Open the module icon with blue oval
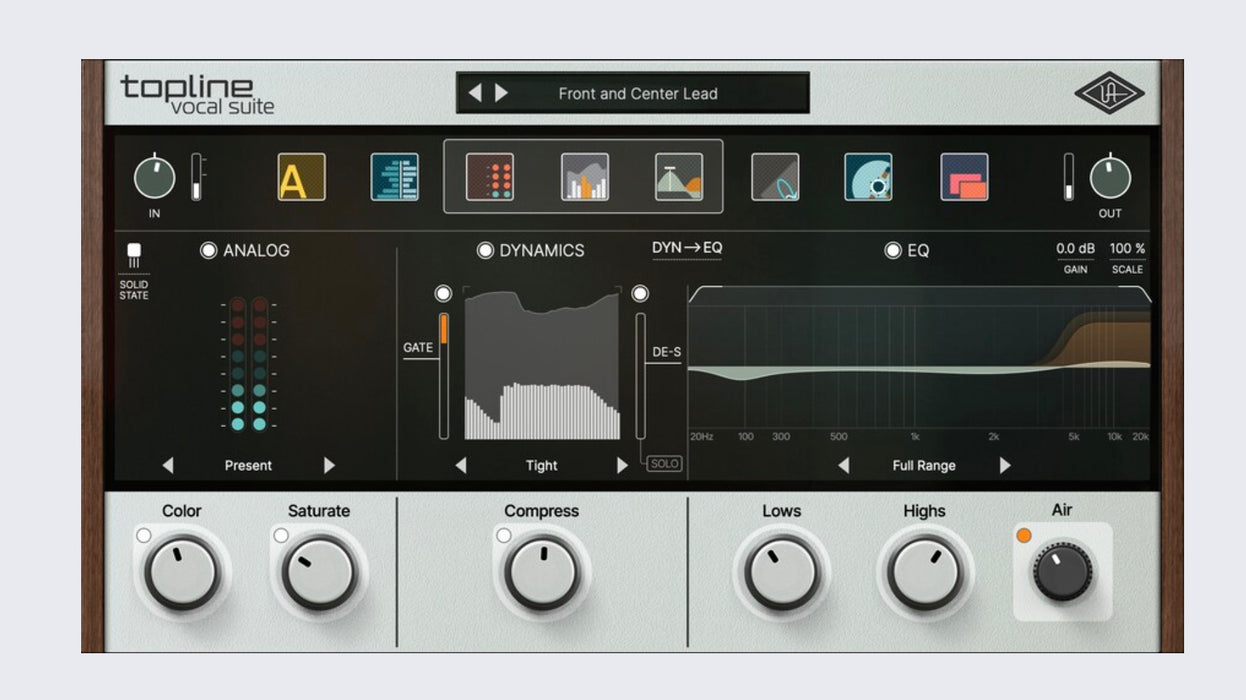The width and height of the screenshot is (1246, 700). click(775, 177)
